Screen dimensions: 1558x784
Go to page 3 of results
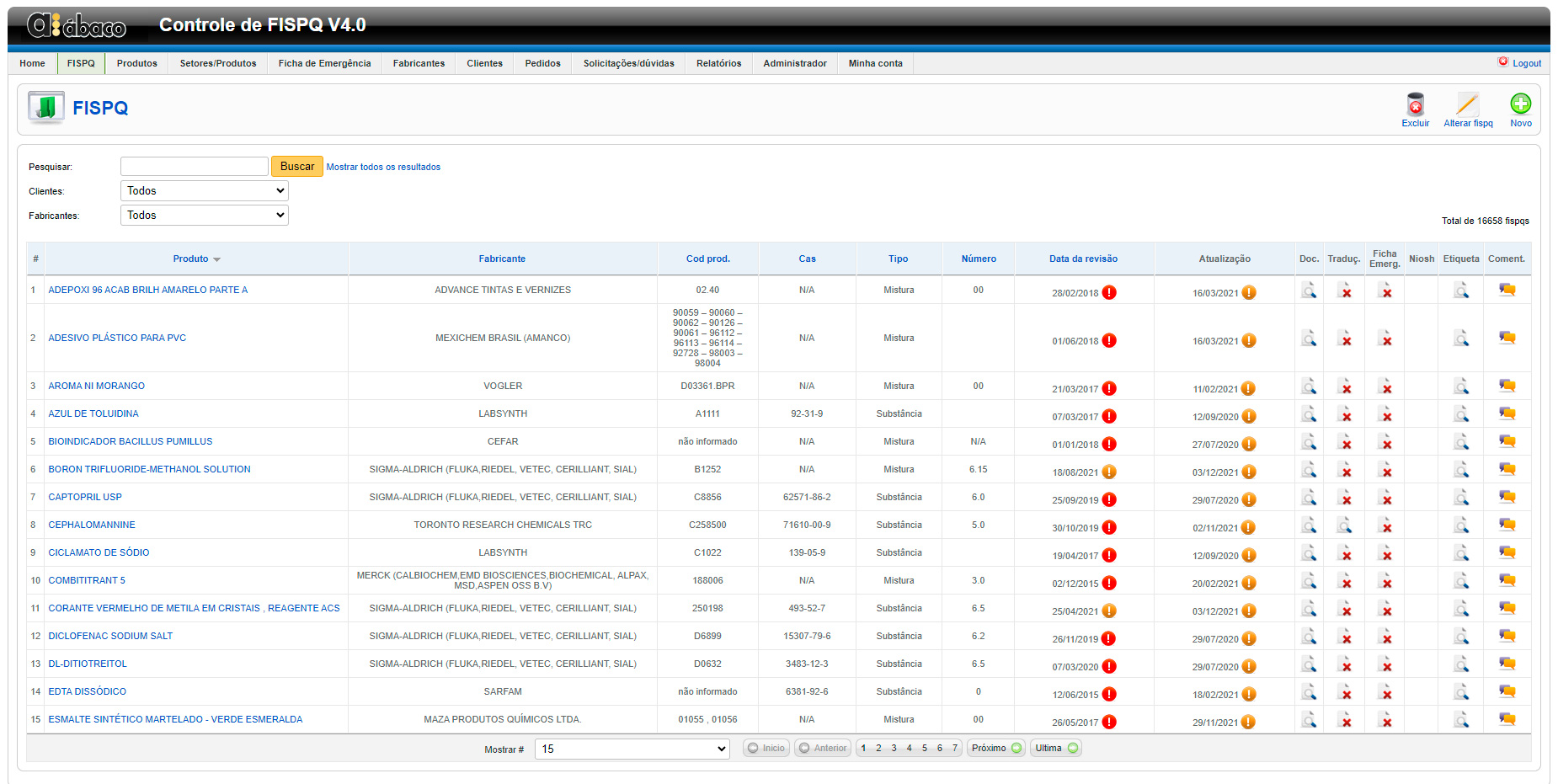click(894, 749)
